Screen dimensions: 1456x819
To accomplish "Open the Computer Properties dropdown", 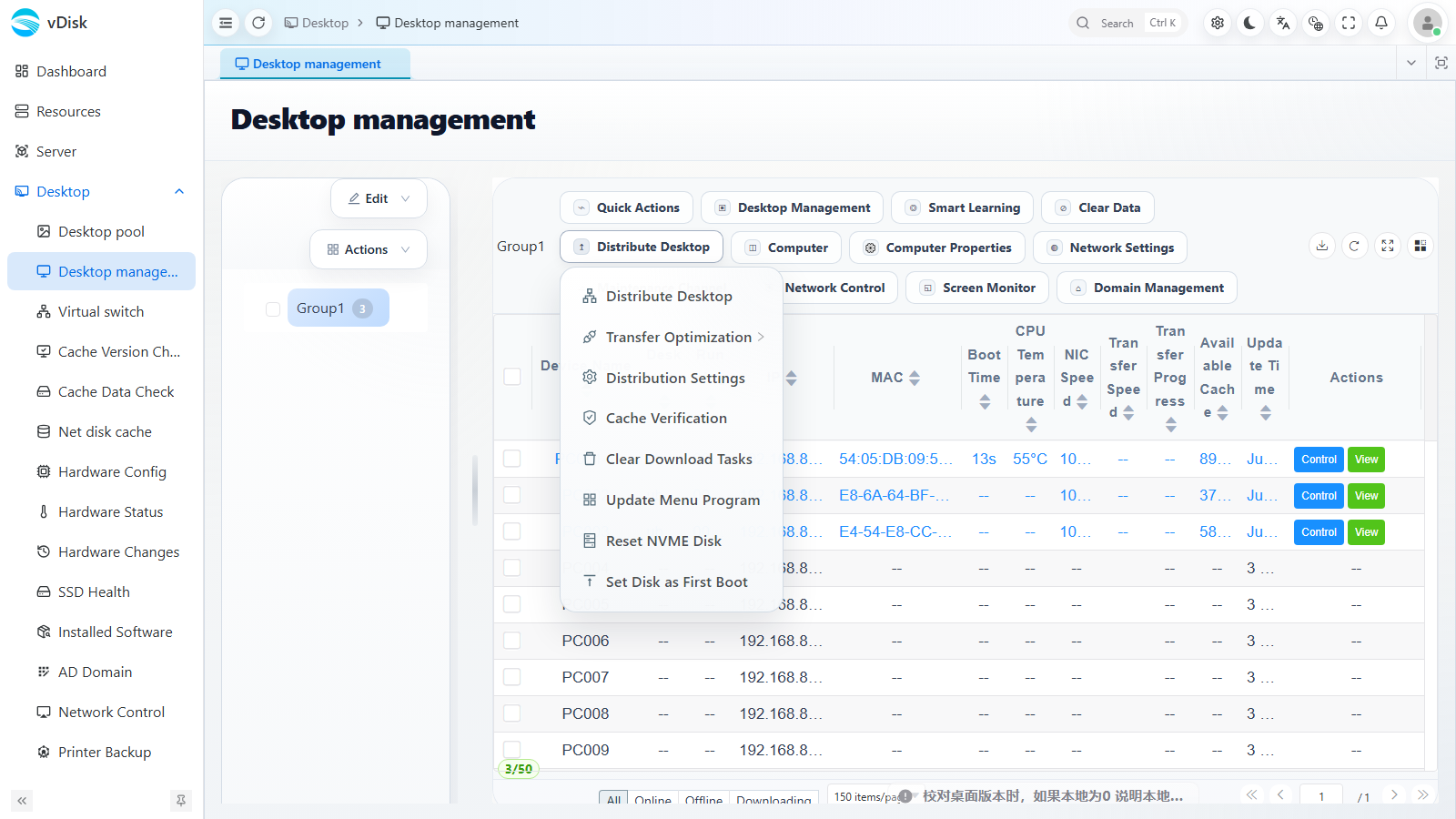I will (937, 248).
